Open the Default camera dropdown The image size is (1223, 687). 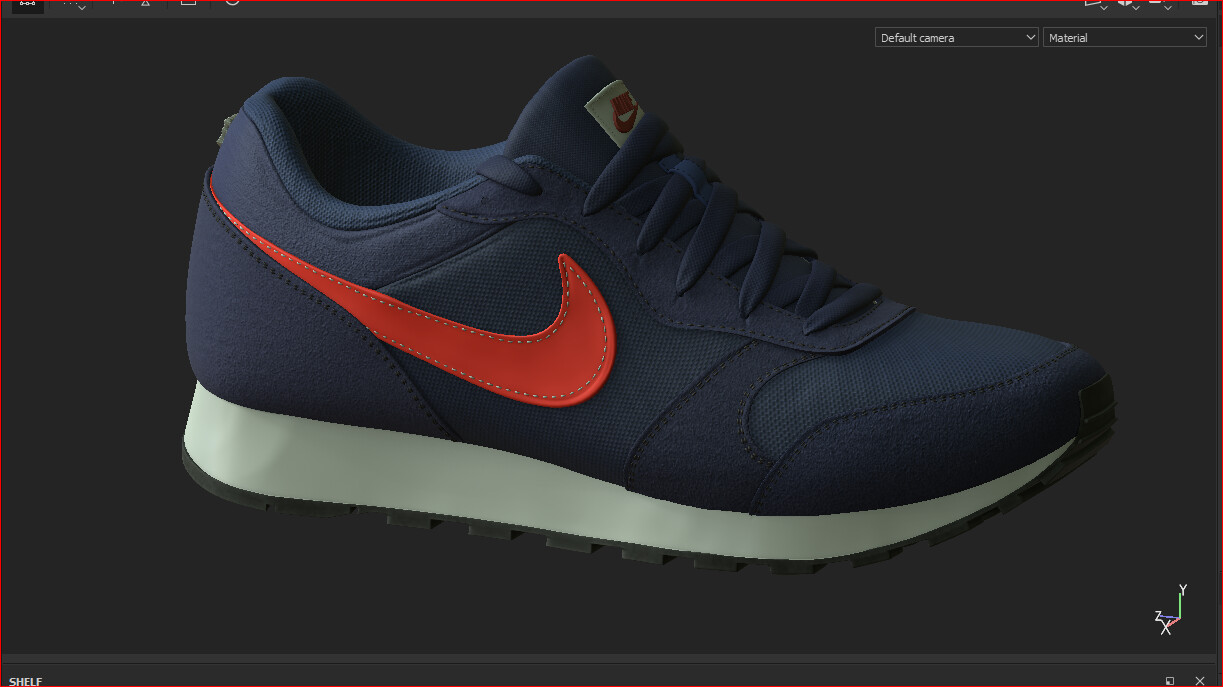[957, 38]
